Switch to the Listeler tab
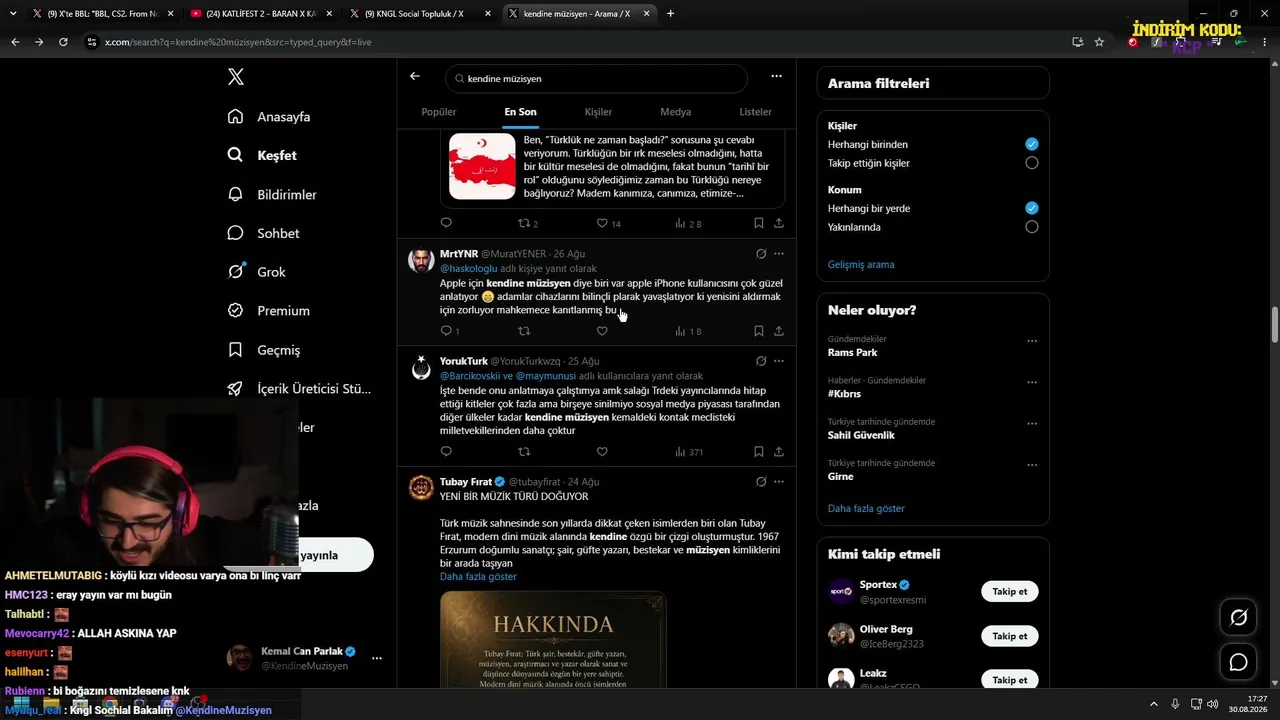1280x720 pixels. pyautogui.click(x=756, y=112)
